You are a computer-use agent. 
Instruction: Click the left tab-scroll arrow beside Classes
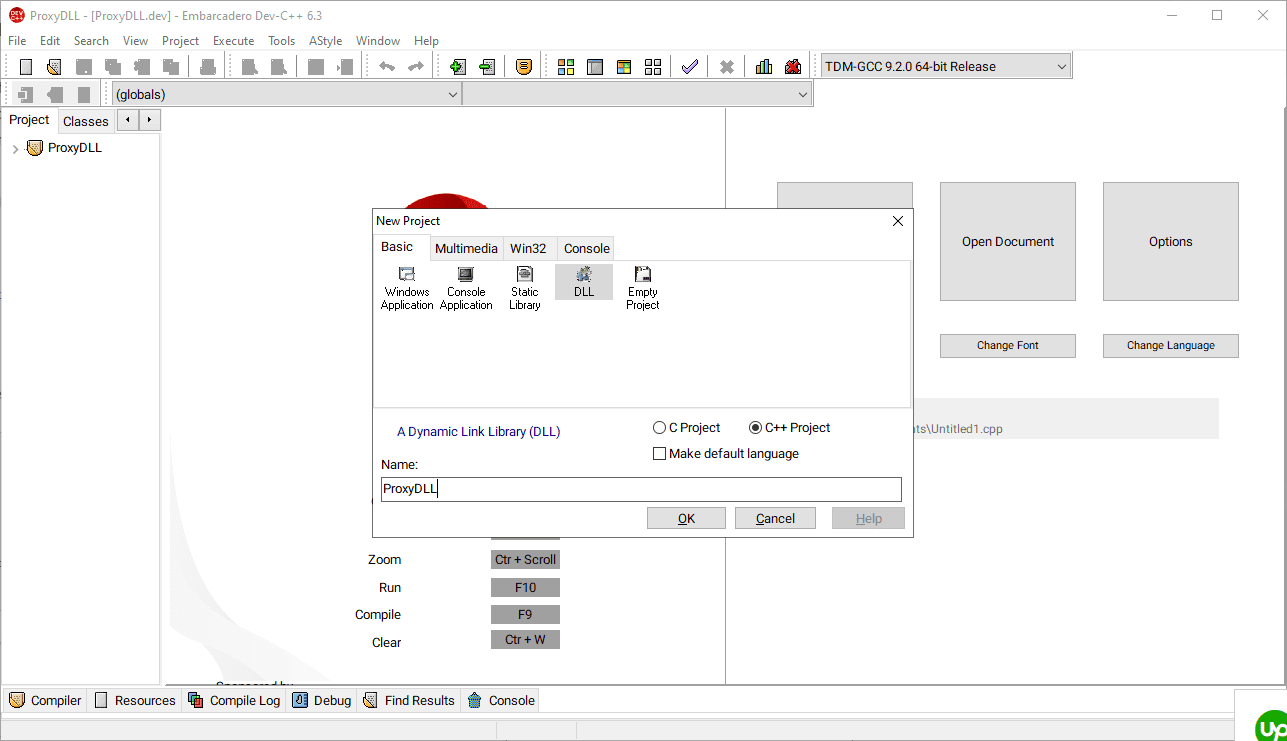coord(128,120)
